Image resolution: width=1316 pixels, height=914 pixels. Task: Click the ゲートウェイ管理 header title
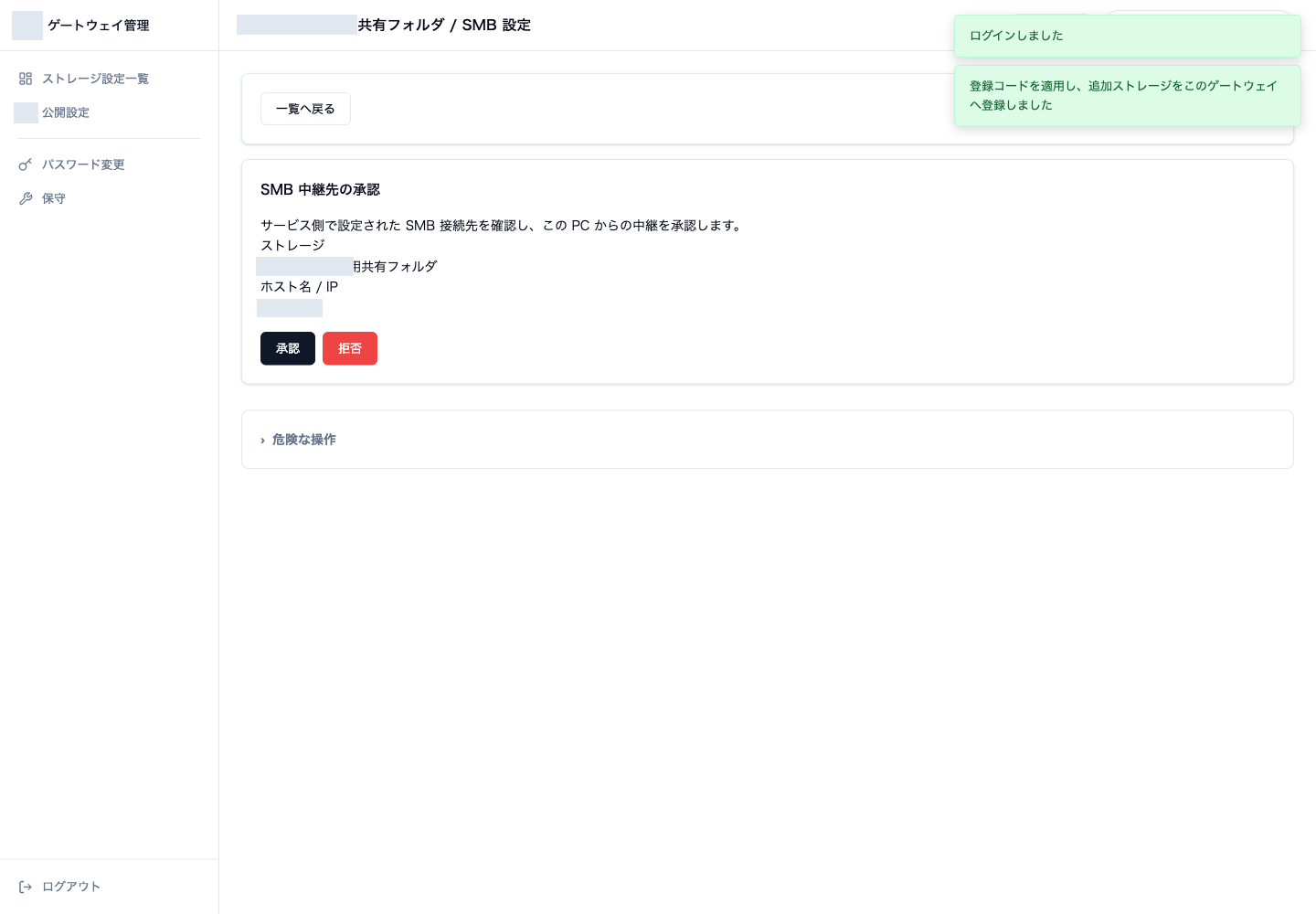click(x=99, y=26)
